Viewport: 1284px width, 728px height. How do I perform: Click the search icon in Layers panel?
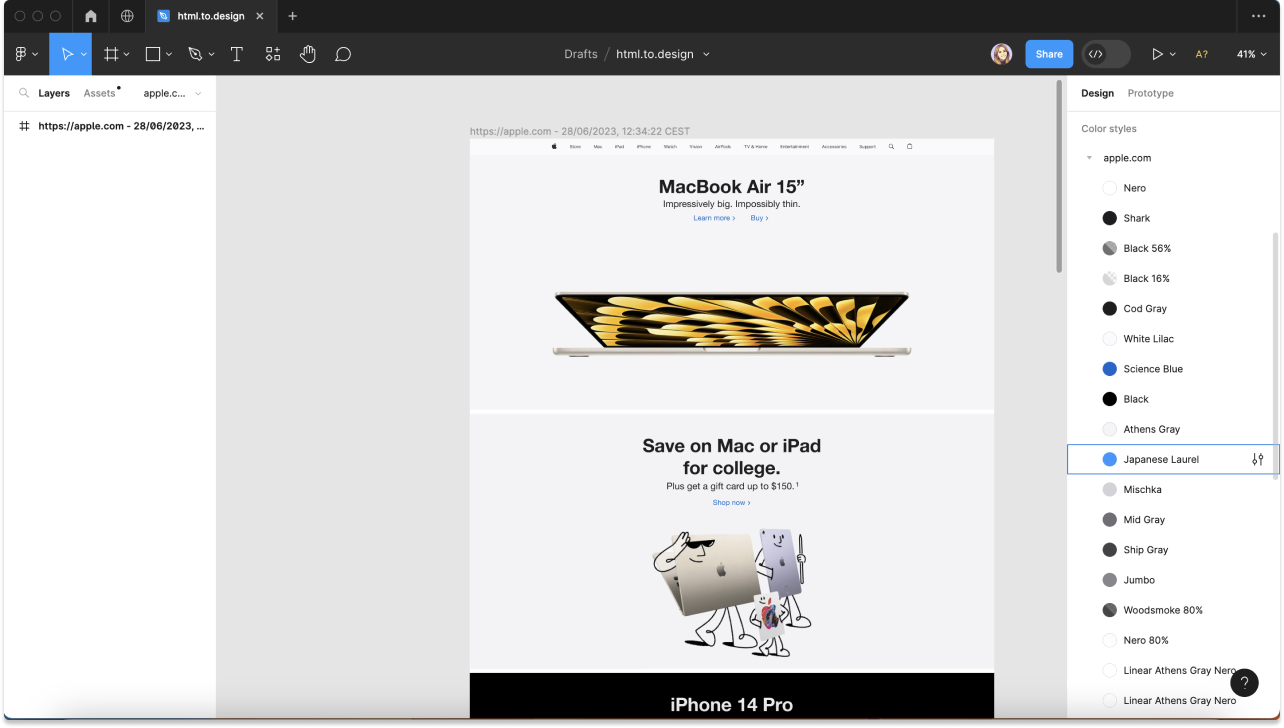24,93
